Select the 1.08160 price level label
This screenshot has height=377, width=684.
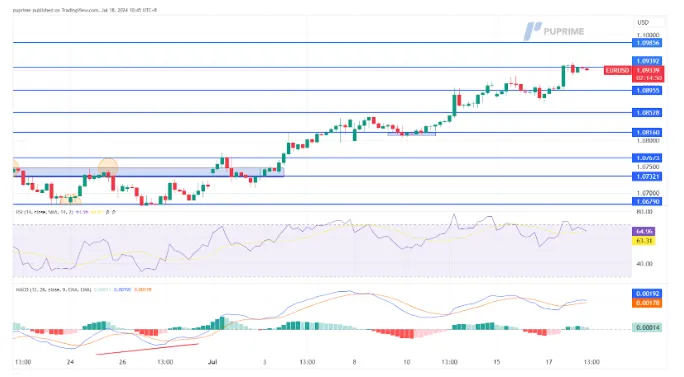click(647, 132)
